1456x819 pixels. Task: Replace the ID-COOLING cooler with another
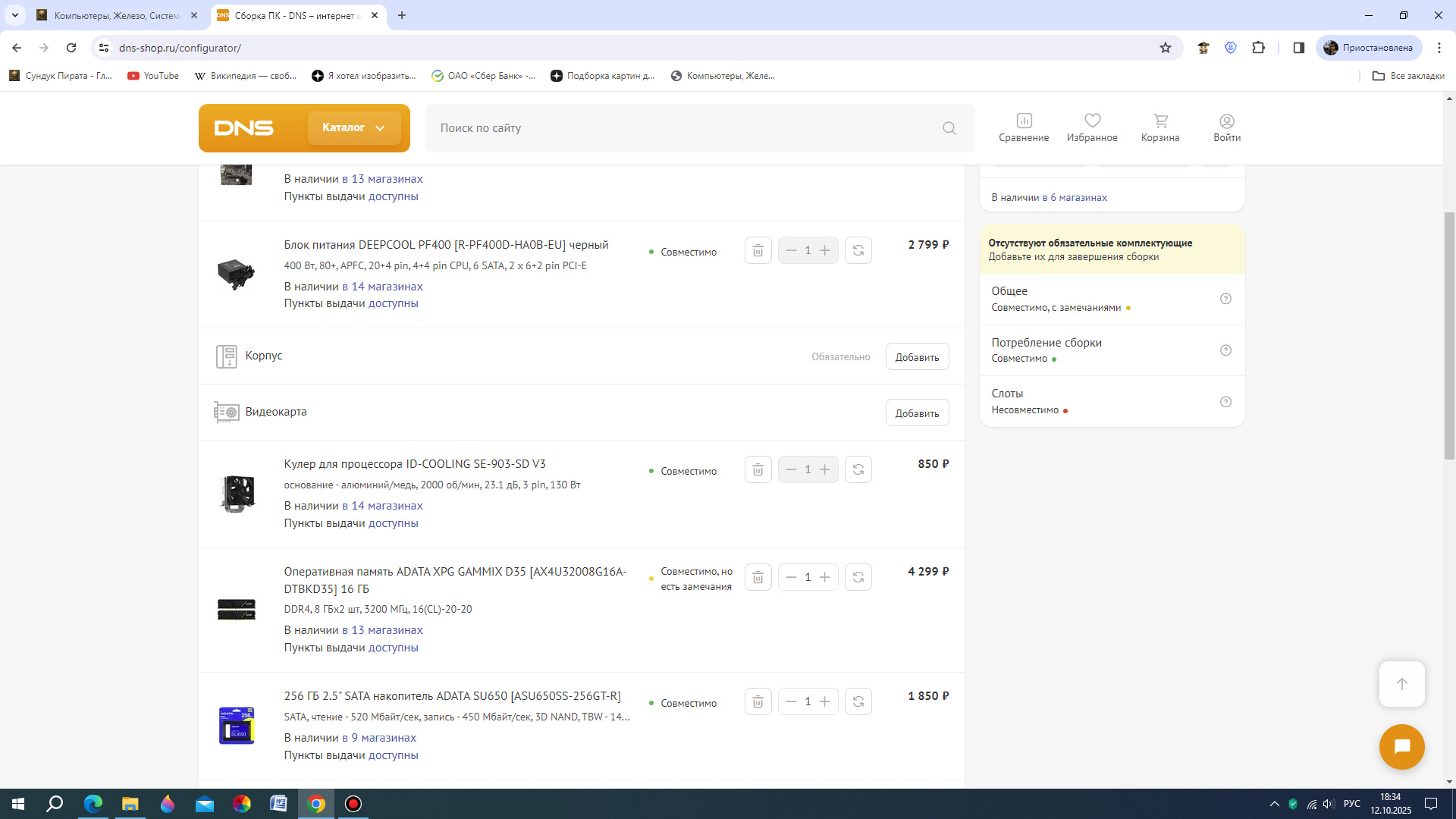click(858, 469)
